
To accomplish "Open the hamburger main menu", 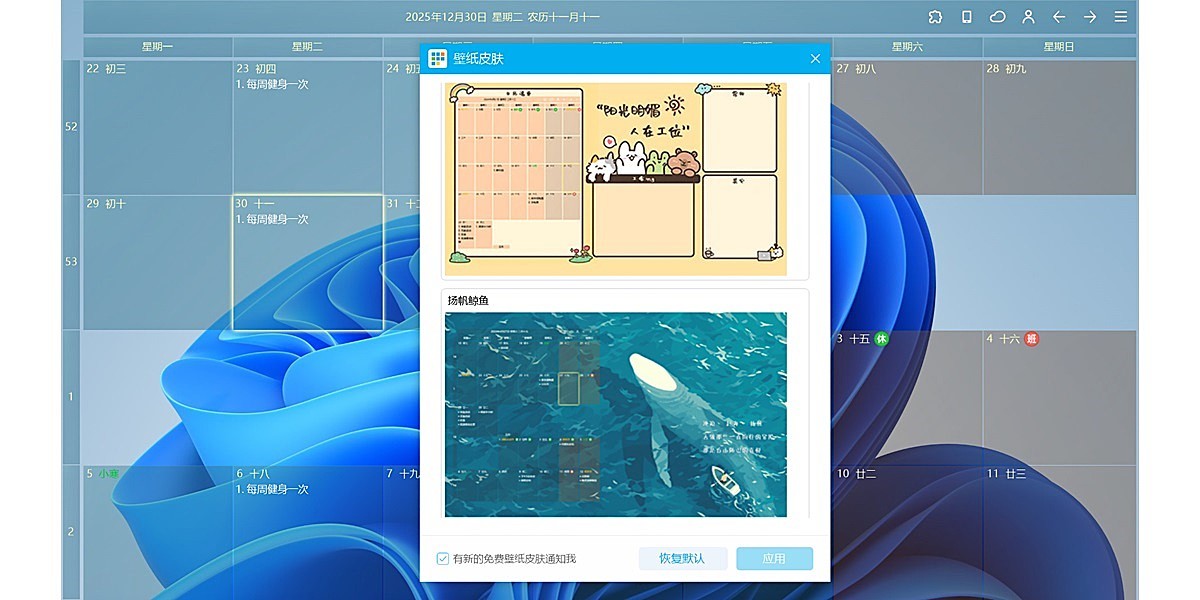I will [x=1121, y=17].
